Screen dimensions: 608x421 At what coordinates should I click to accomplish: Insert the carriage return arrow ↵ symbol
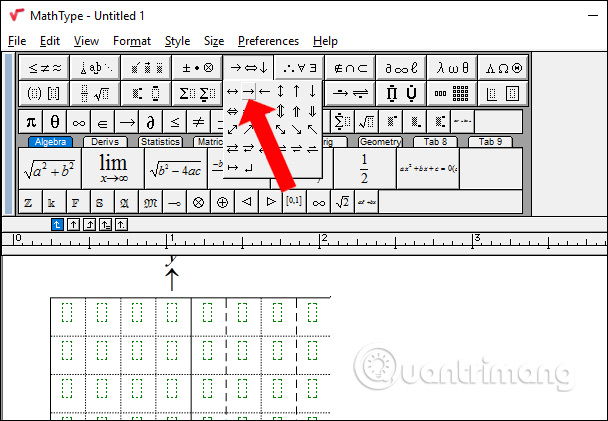coord(249,167)
